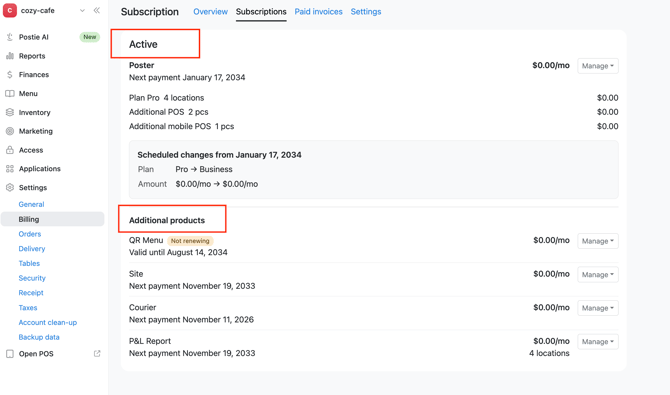Open Postie AI from the sidebar
This screenshot has height=395, width=670.
coord(34,37)
